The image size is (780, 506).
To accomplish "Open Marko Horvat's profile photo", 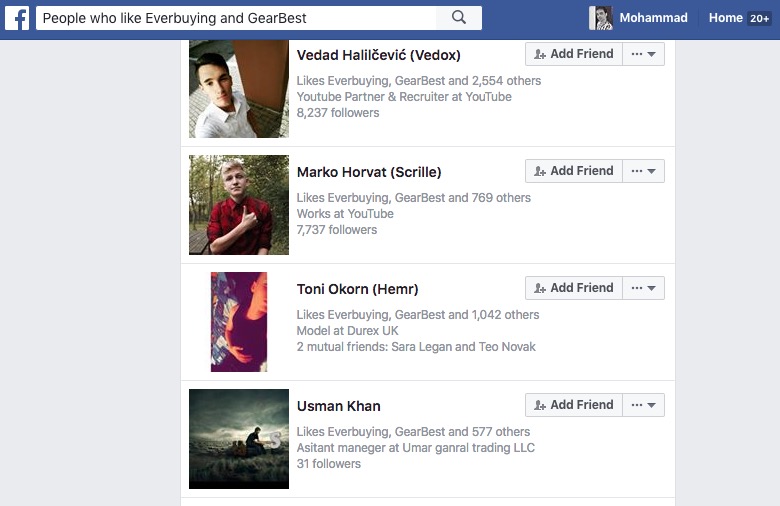I will pos(239,205).
